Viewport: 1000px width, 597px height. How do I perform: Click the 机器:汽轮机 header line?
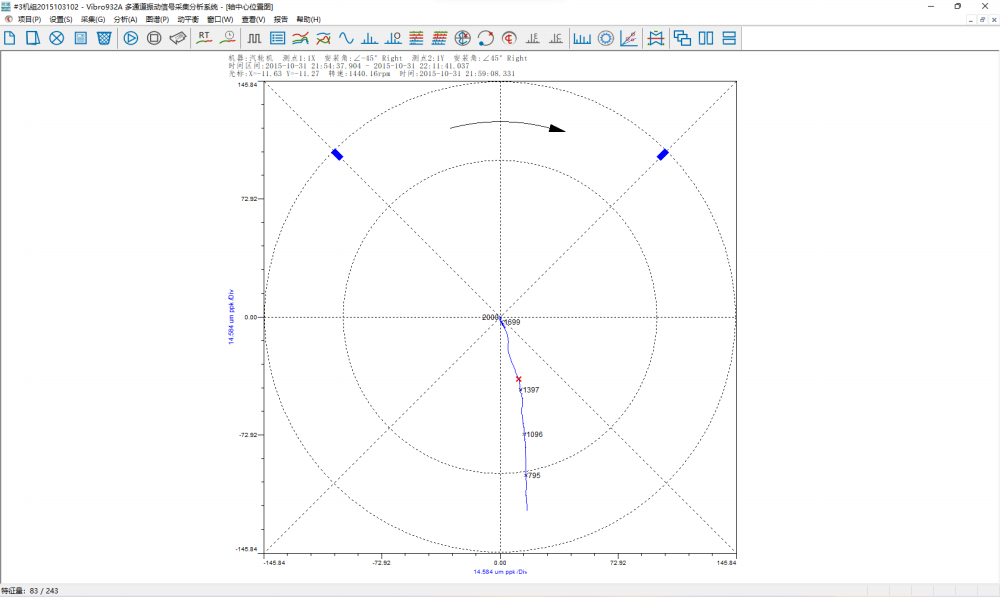click(x=378, y=58)
